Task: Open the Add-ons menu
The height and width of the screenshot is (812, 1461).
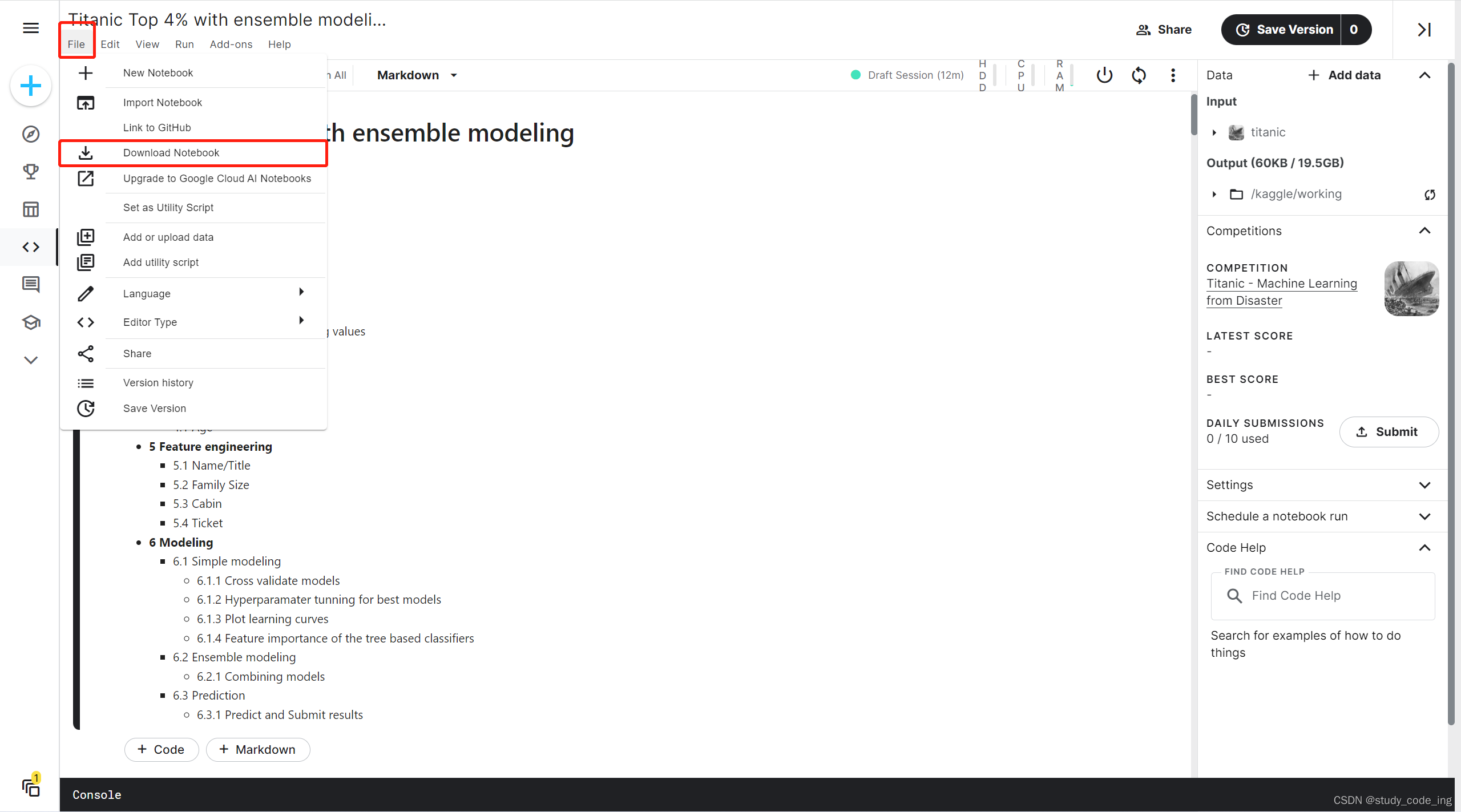Action: pos(231,45)
